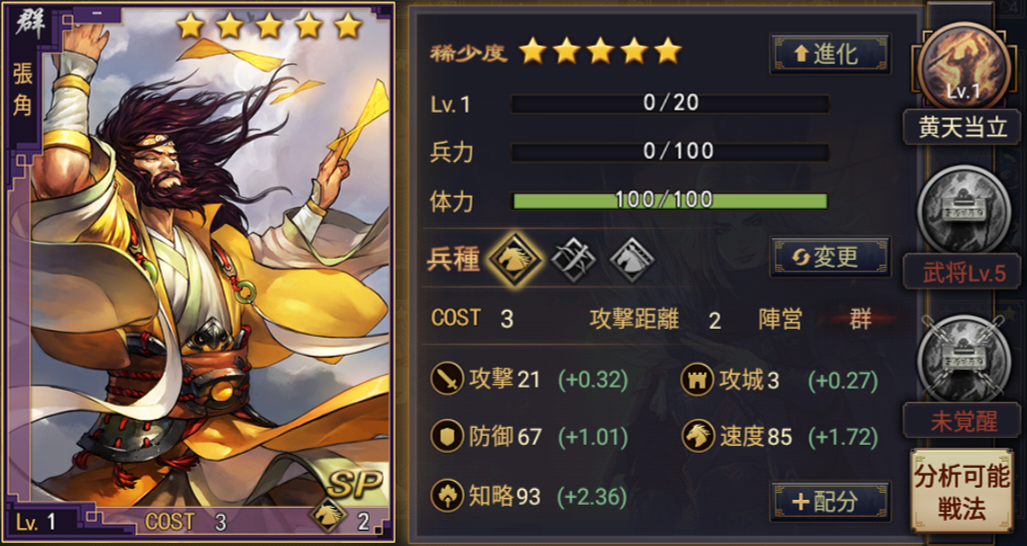The height and width of the screenshot is (546, 1027).
Task: Tap the sword 攻撃 stat icon
Action: 447,379
